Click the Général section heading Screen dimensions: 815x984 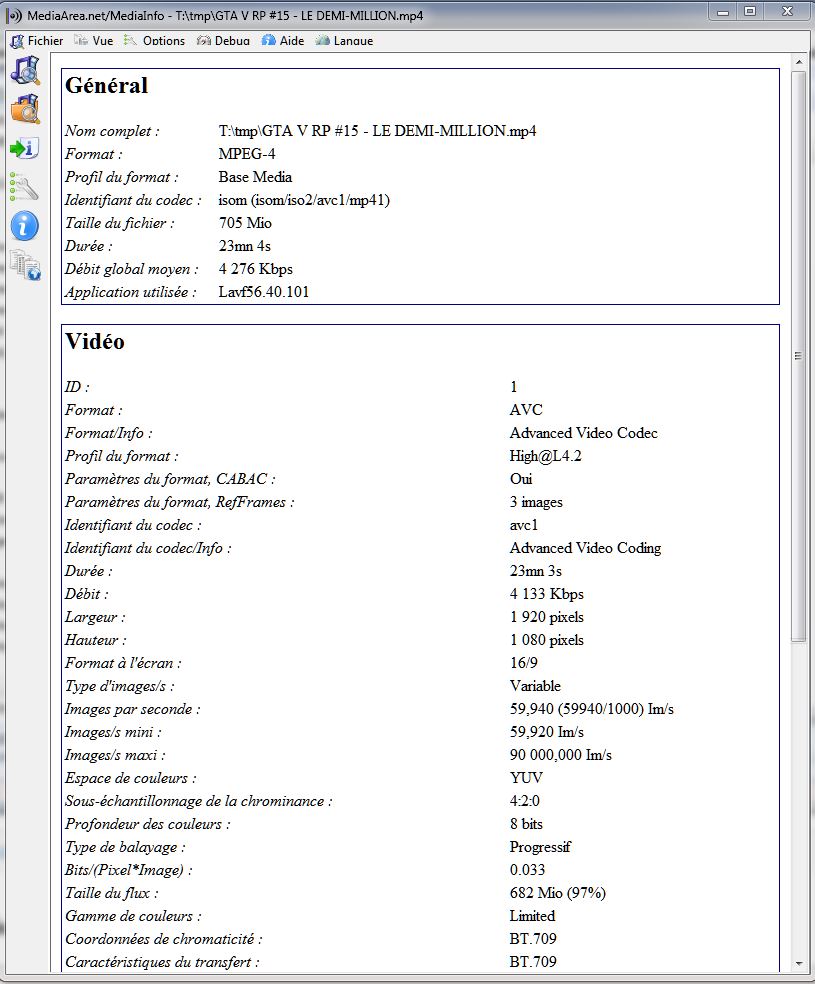pos(107,85)
